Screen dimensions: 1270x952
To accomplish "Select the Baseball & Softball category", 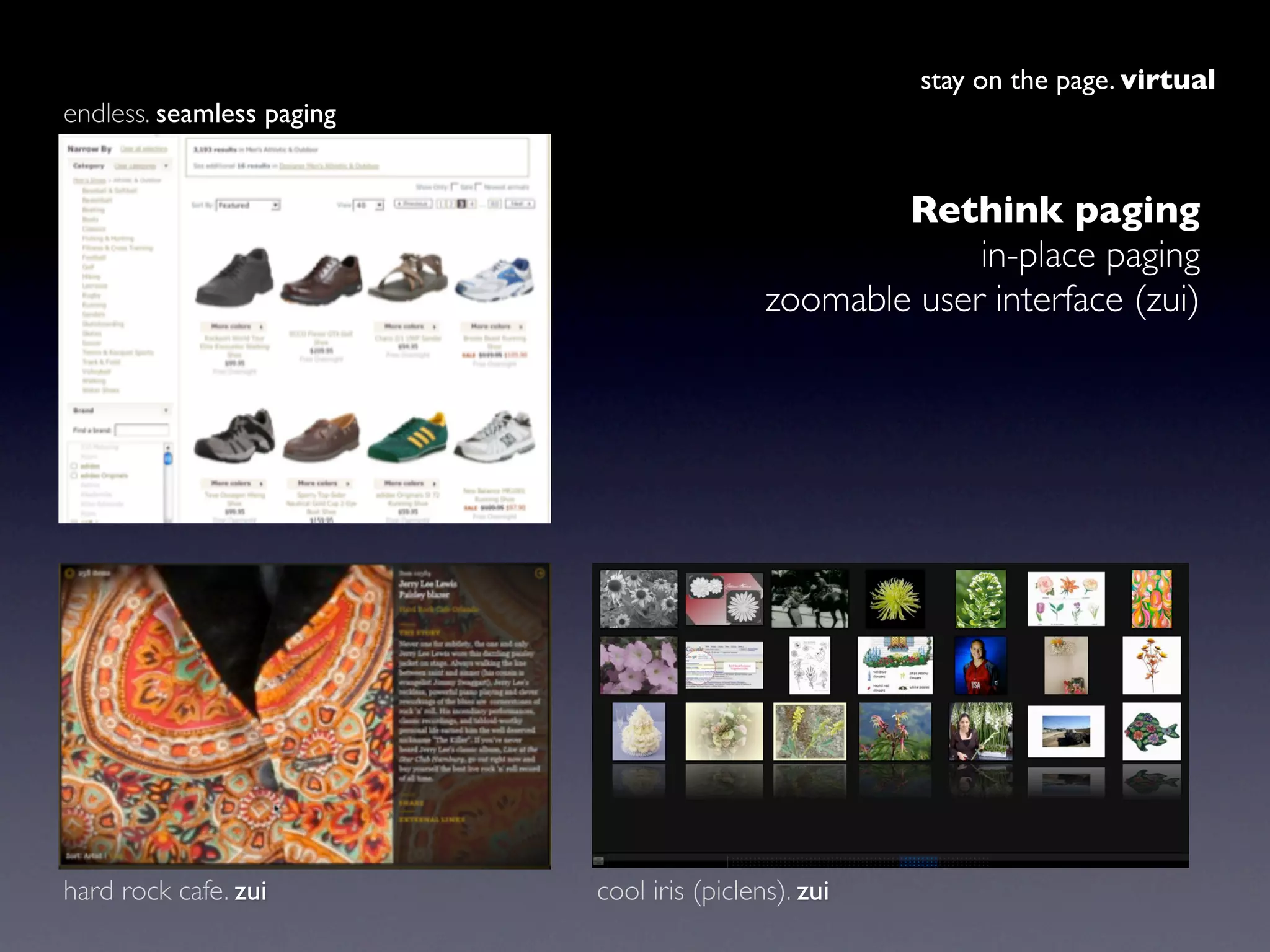I will pyautogui.click(x=109, y=190).
